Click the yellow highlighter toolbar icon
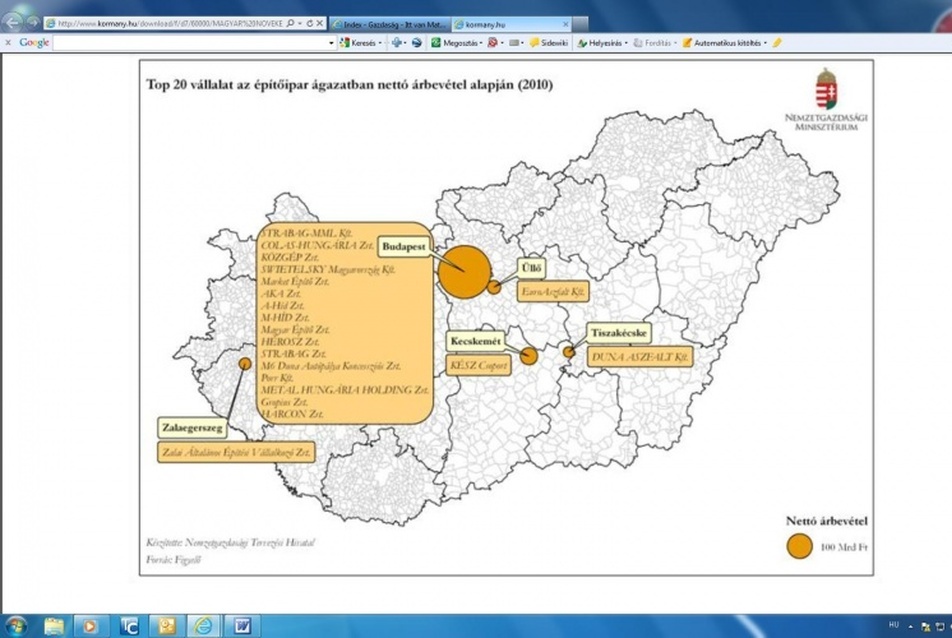 [777, 42]
